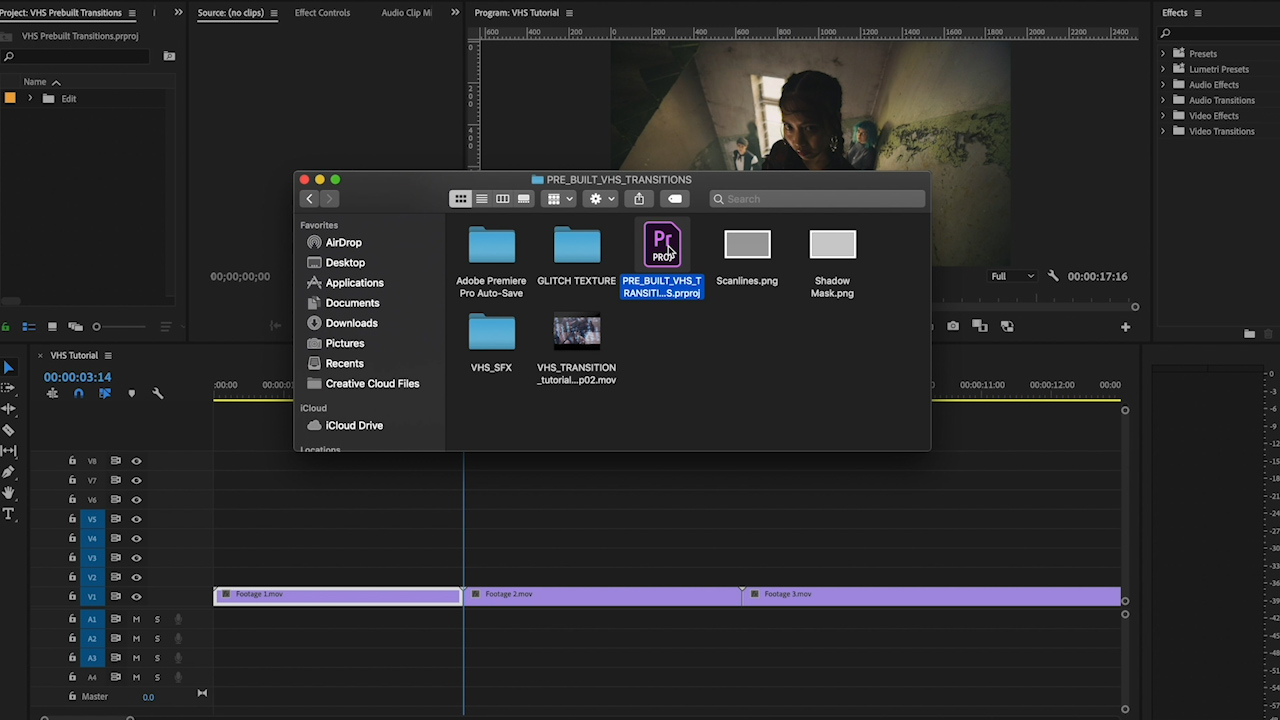Expand the Presets folder in Effects
The image size is (1280, 720).
coord(1163,54)
